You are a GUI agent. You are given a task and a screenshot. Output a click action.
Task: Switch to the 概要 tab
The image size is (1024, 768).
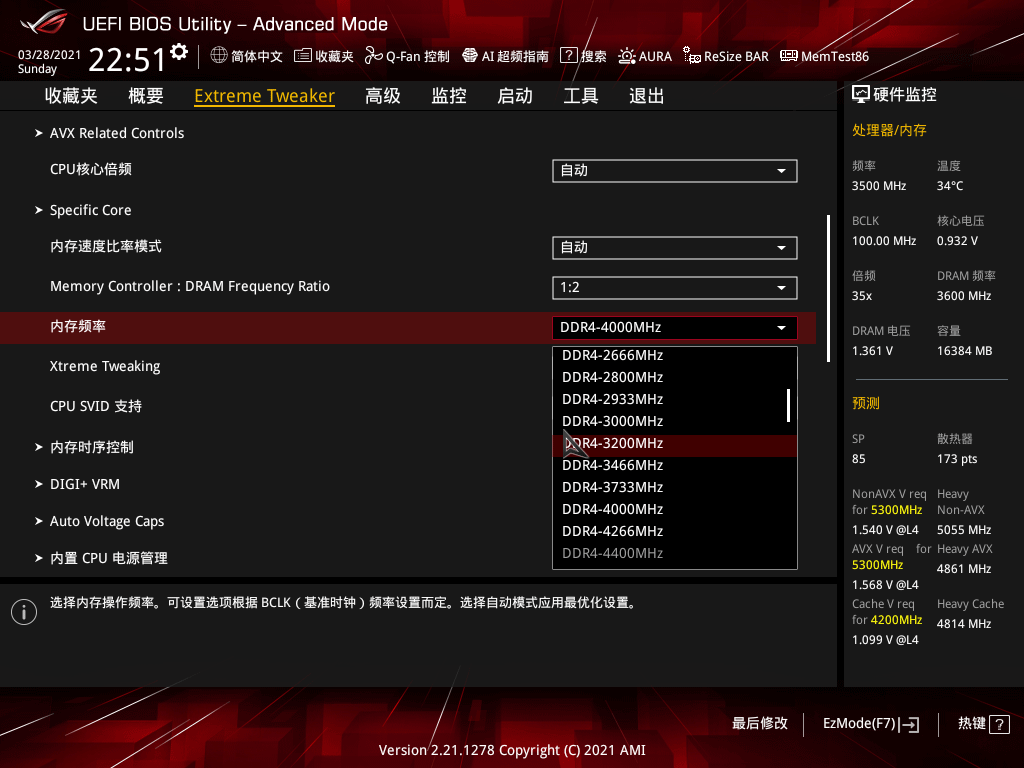tap(146, 96)
